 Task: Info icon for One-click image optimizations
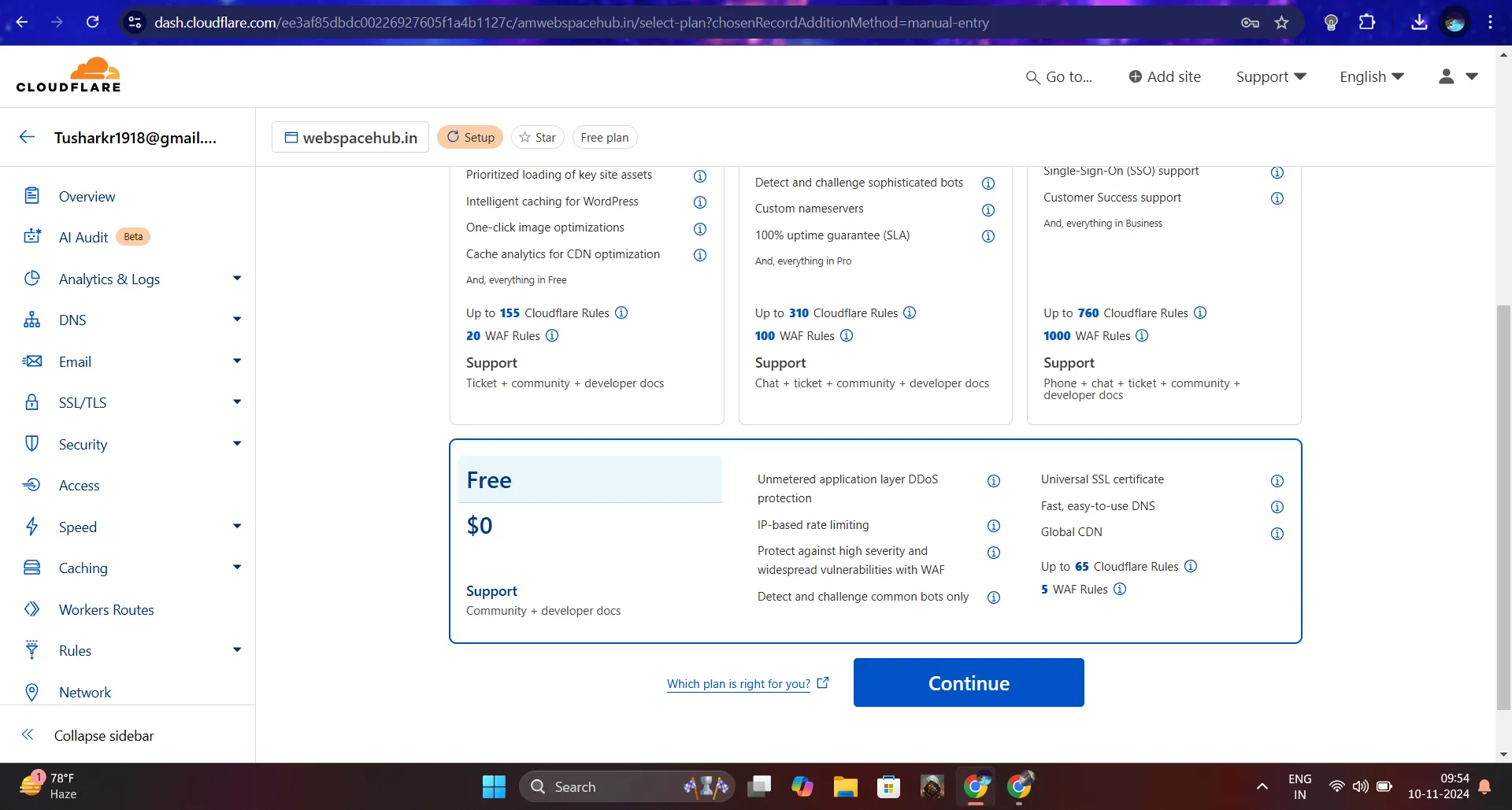699,229
